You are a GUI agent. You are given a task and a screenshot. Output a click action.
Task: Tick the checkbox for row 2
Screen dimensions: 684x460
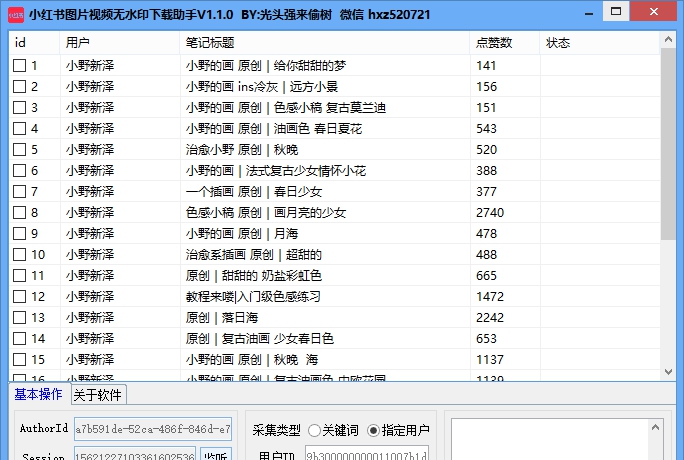19,87
